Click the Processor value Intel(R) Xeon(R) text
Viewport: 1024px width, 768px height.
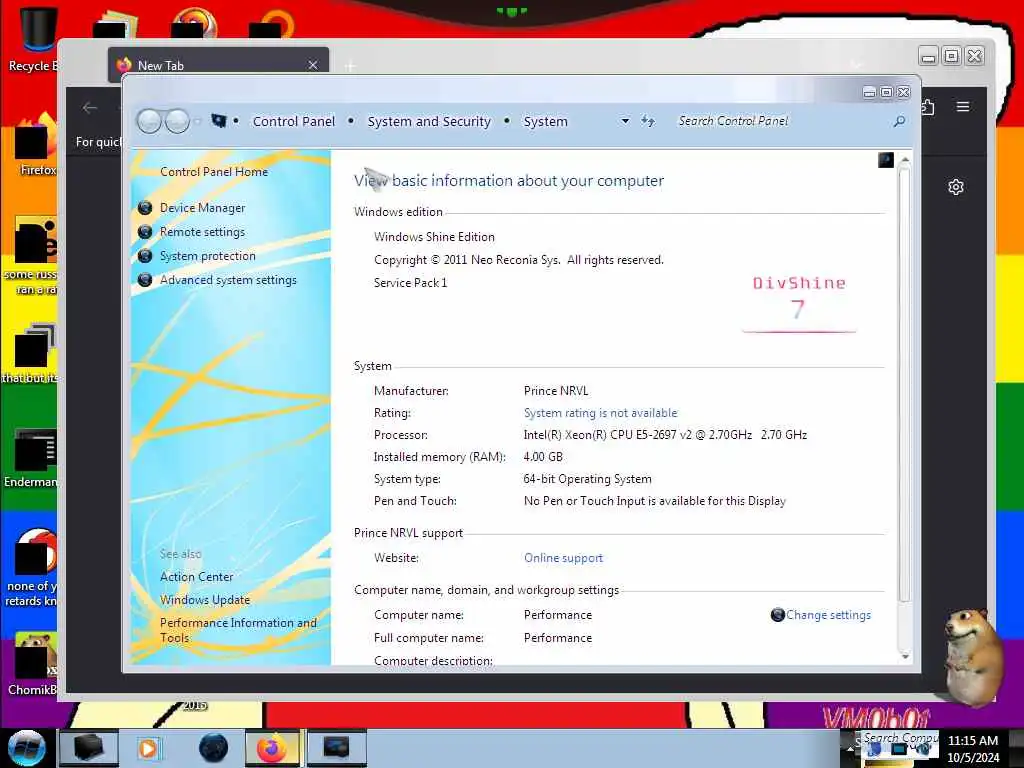(x=665, y=435)
